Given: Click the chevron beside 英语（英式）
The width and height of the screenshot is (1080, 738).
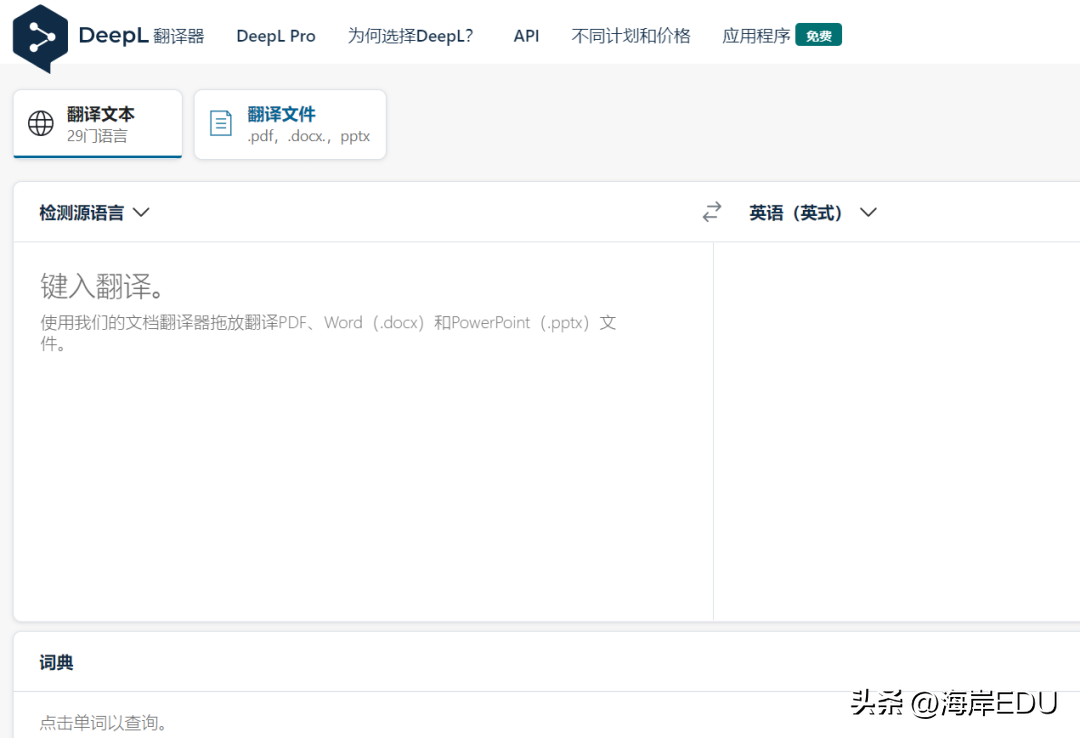Looking at the screenshot, I should 869,212.
